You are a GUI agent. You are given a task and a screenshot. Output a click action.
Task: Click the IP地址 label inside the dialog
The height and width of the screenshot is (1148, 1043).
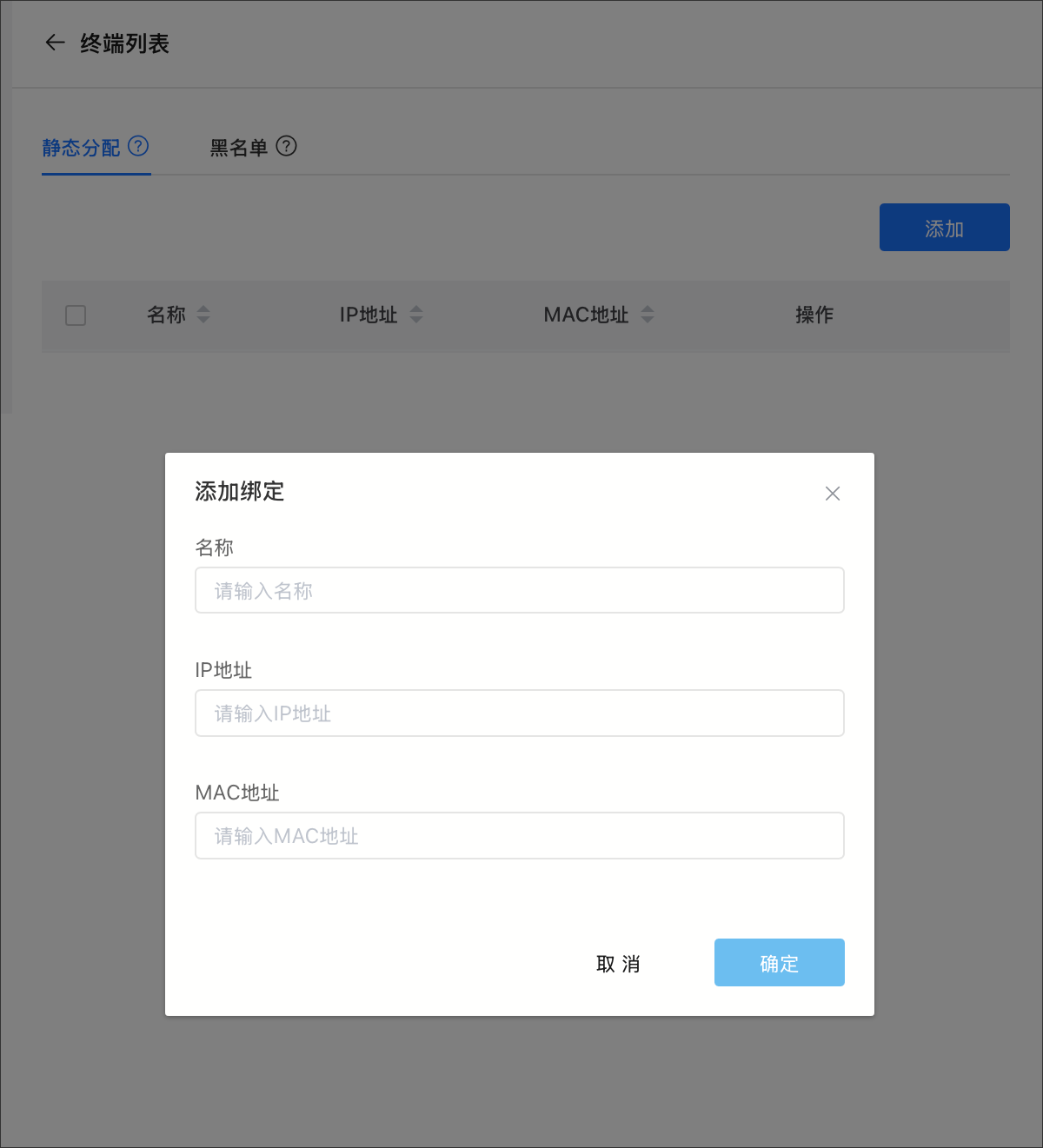pos(223,670)
